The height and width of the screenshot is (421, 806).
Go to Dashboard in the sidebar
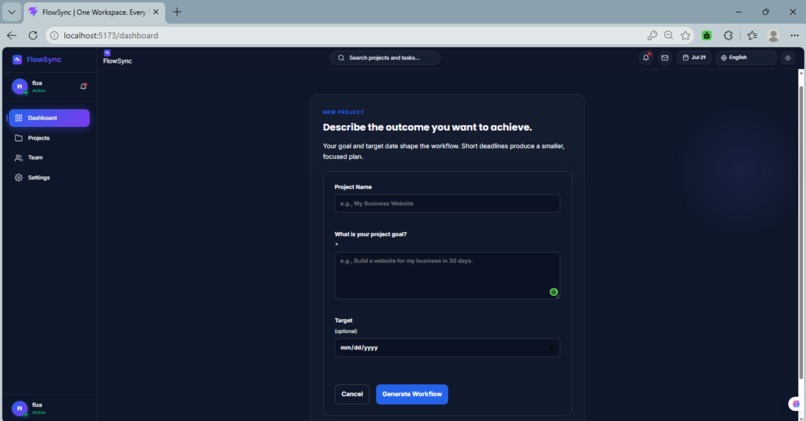tap(49, 118)
